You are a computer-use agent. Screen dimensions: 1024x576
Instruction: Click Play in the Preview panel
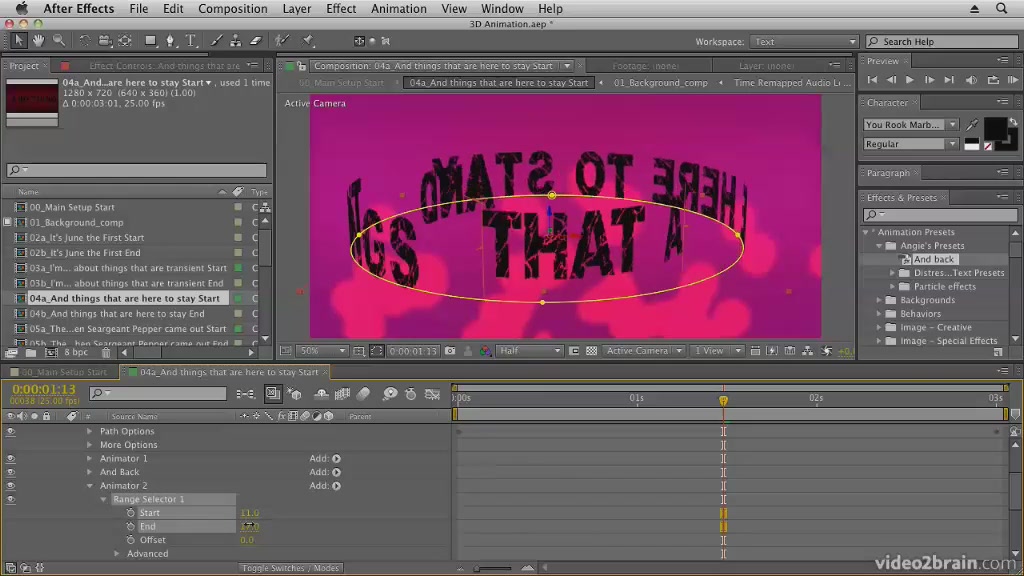[x=910, y=80]
